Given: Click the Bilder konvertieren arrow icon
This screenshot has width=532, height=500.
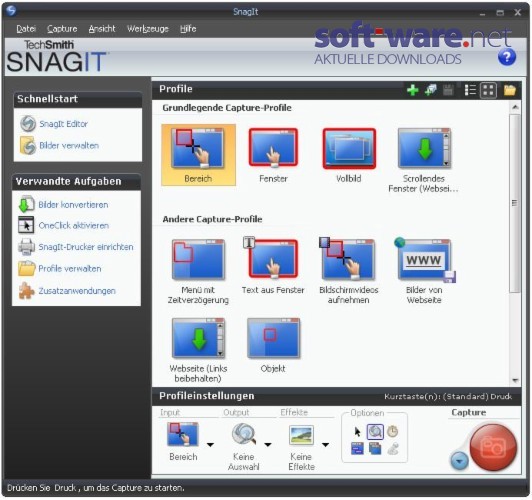Looking at the screenshot, I should pos(26,204).
